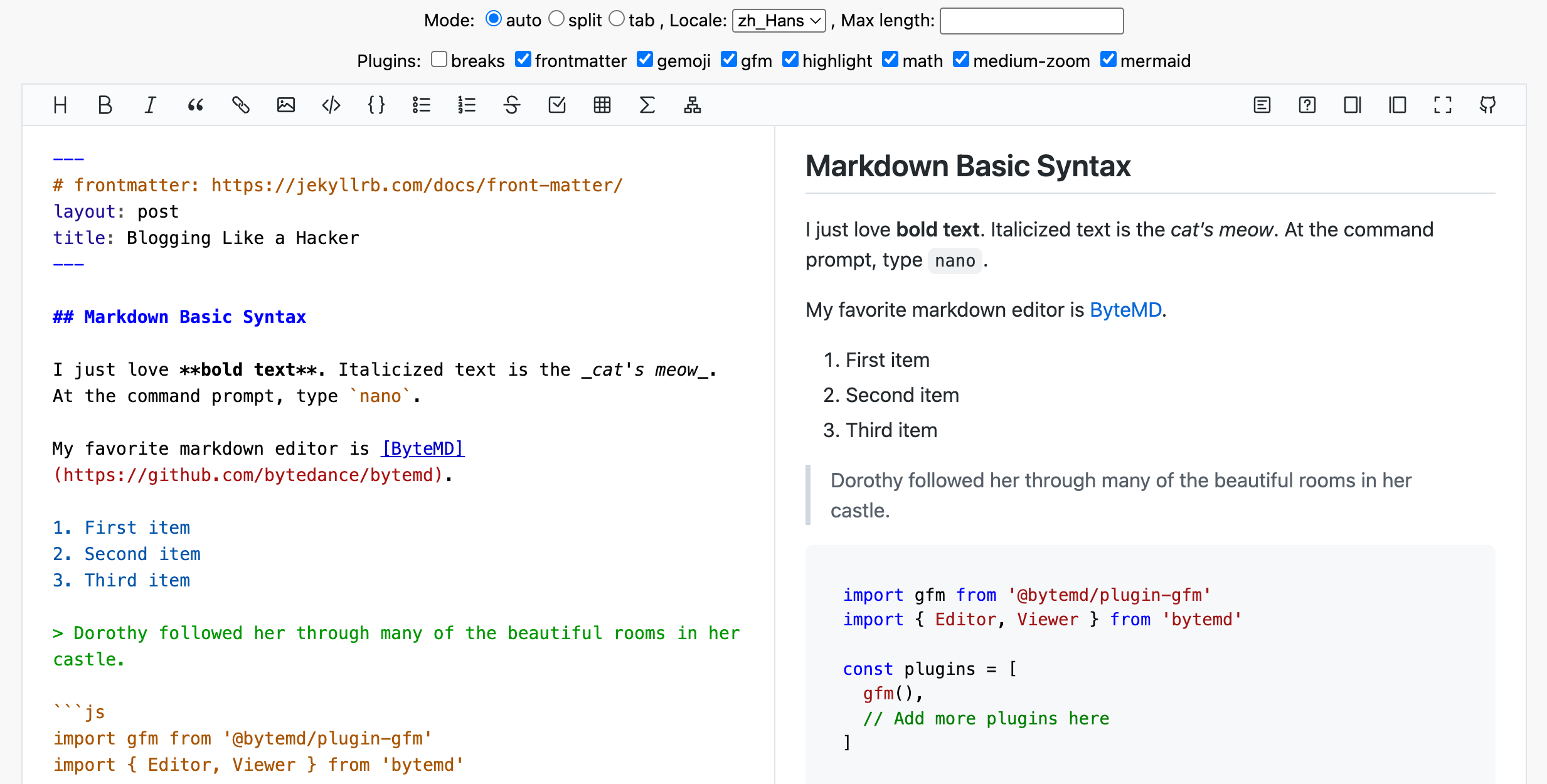Insert a math formula using the sigma icon

[647, 105]
